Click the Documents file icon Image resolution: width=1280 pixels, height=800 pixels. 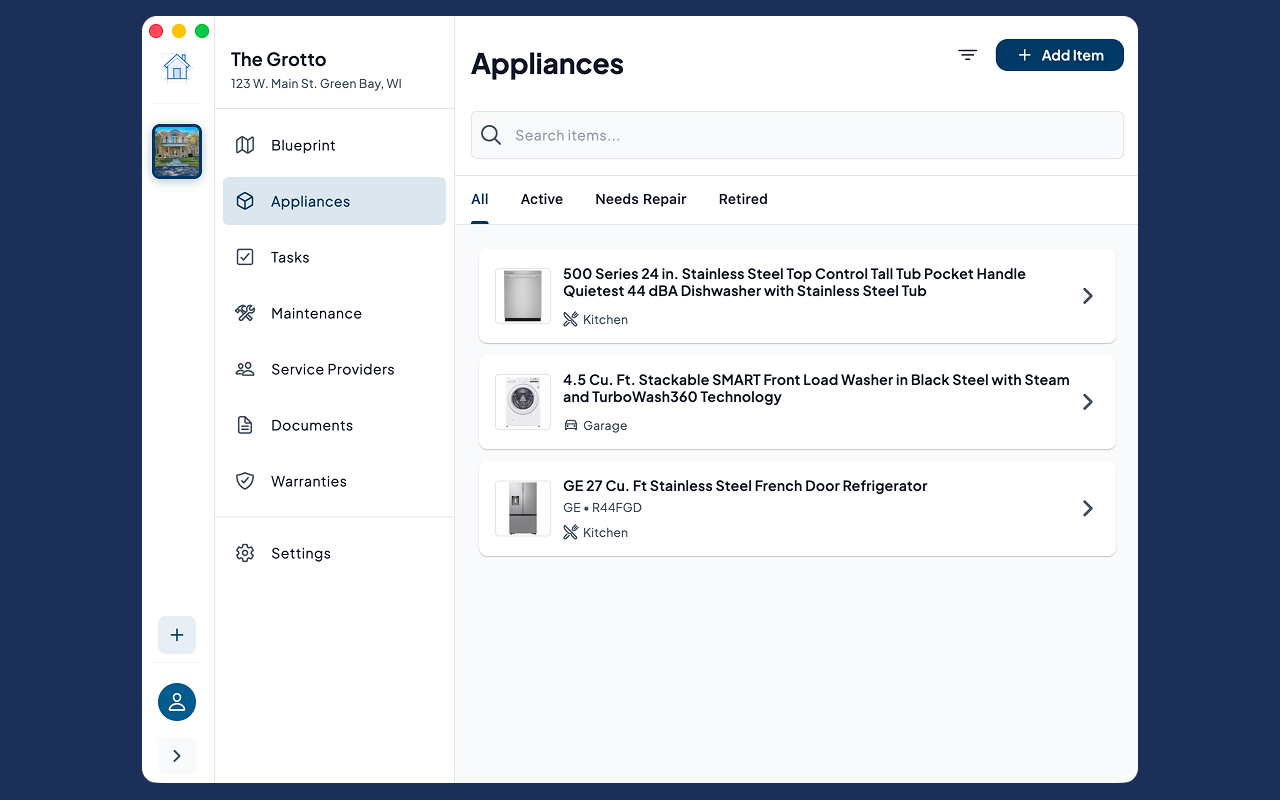245,425
